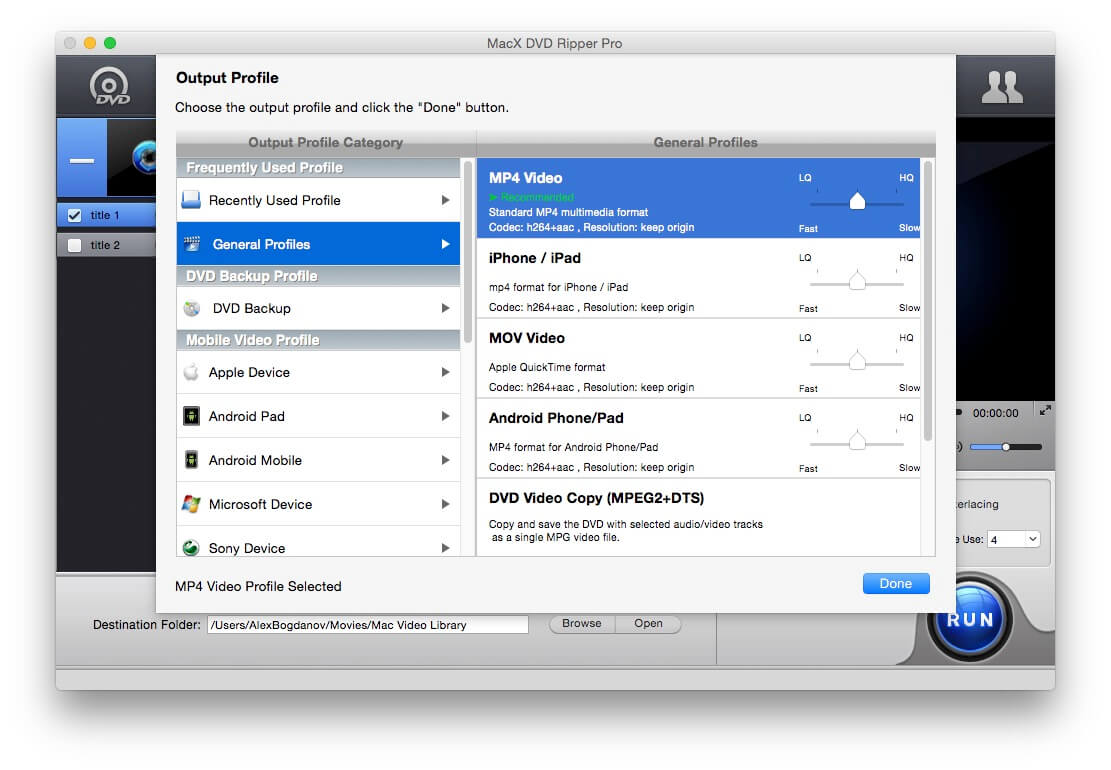The width and height of the screenshot is (1111, 770).
Task: Click the two-people user icon at top right
Action: (1002, 87)
